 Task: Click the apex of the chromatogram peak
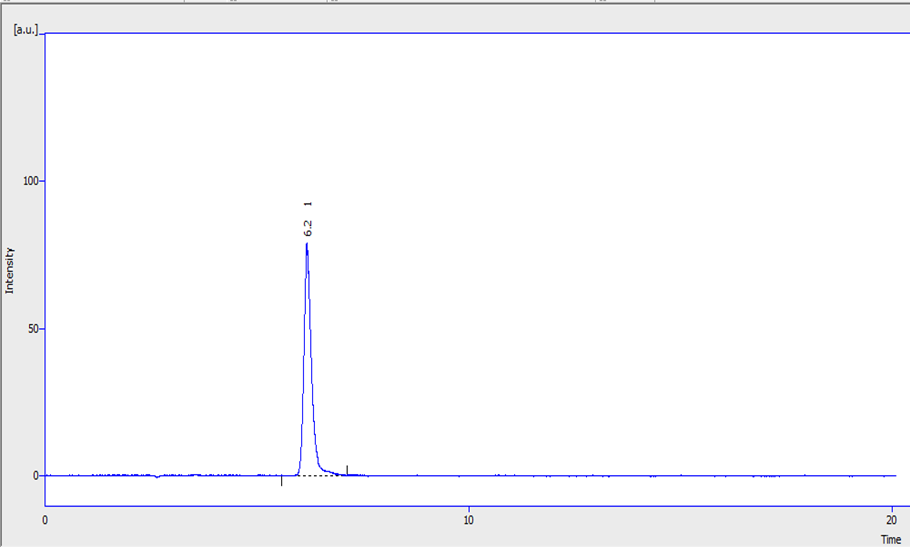tap(306, 244)
